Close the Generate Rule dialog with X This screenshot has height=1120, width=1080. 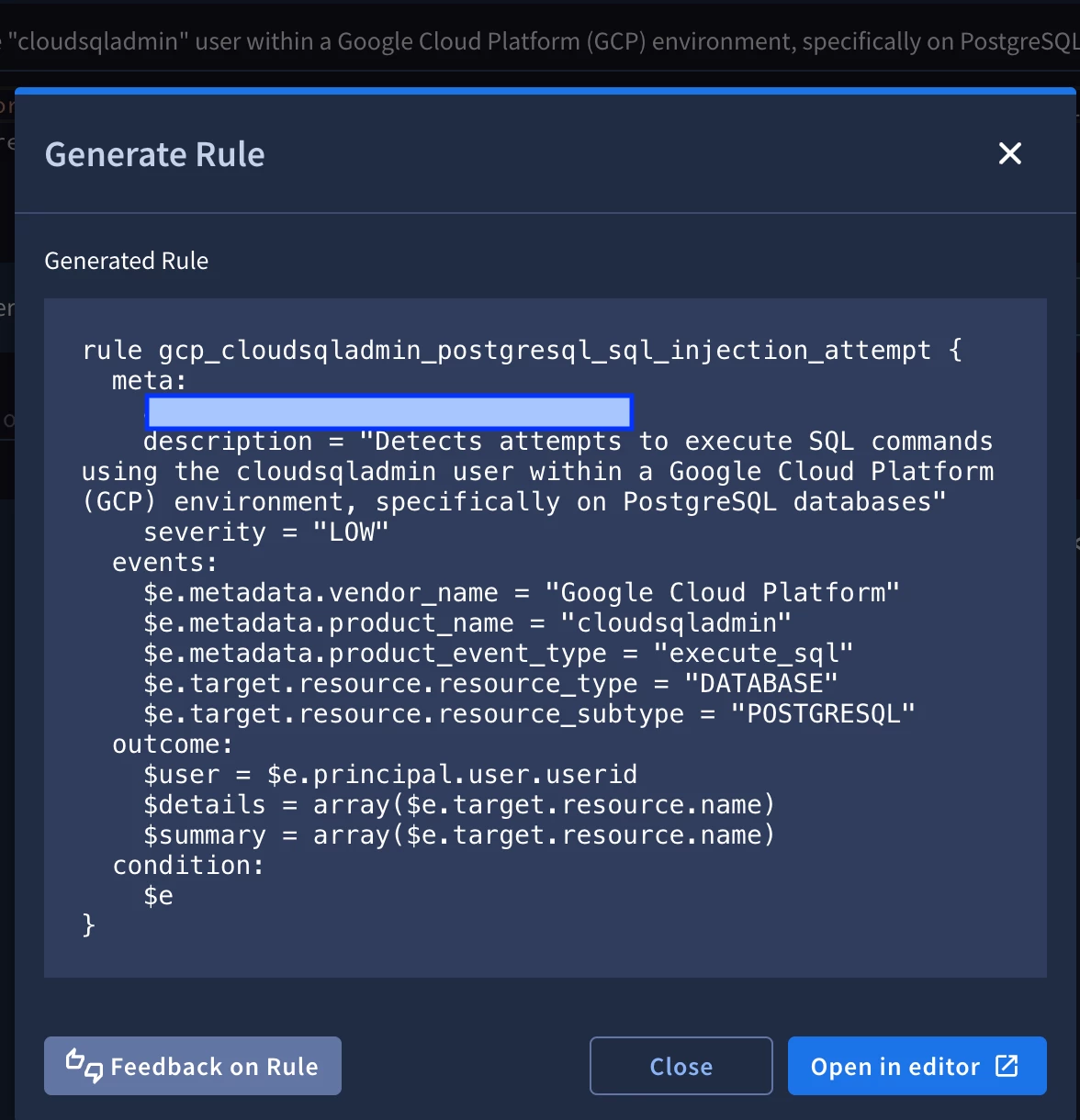[1010, 153]
